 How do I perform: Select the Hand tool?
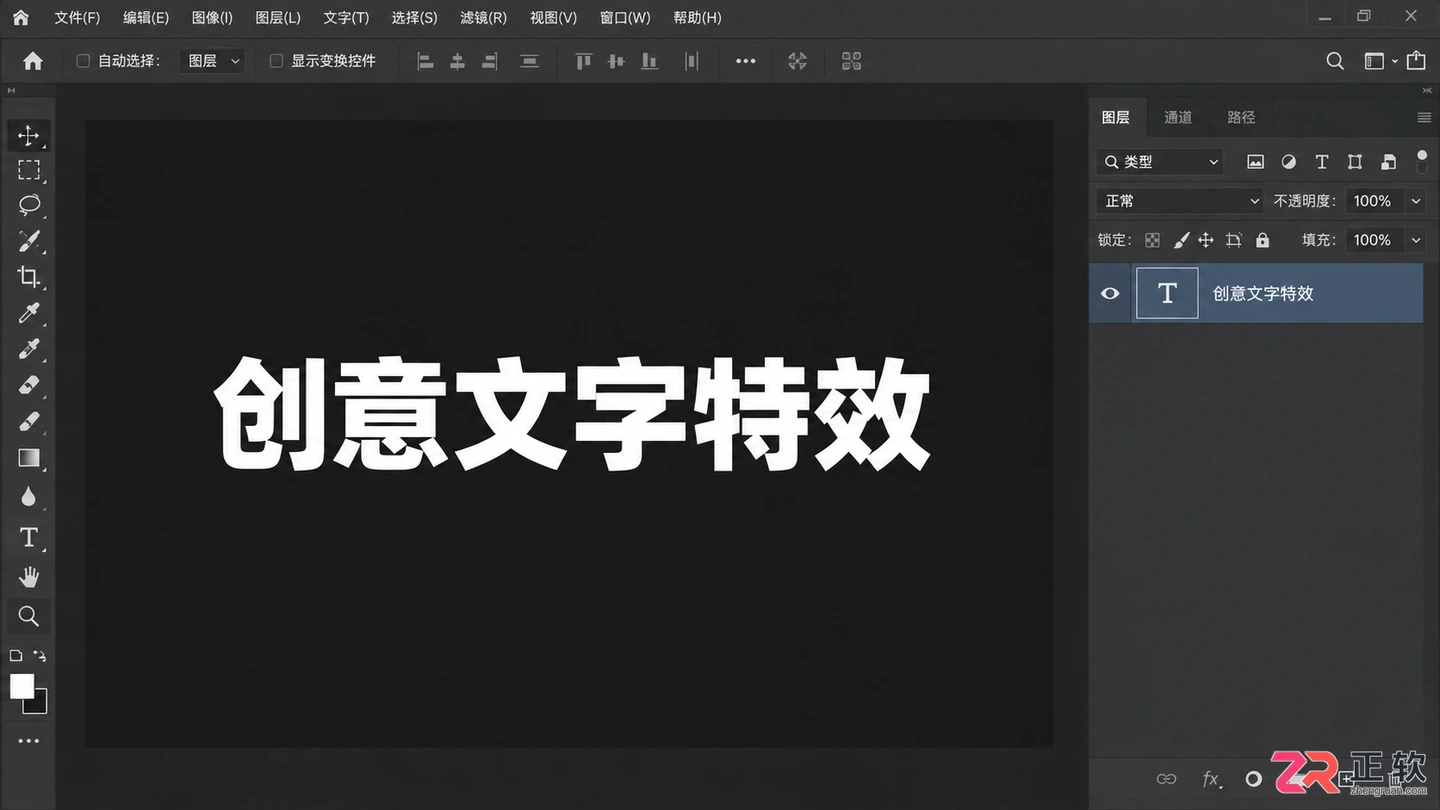pyautogui.click(x=29, y=577)
